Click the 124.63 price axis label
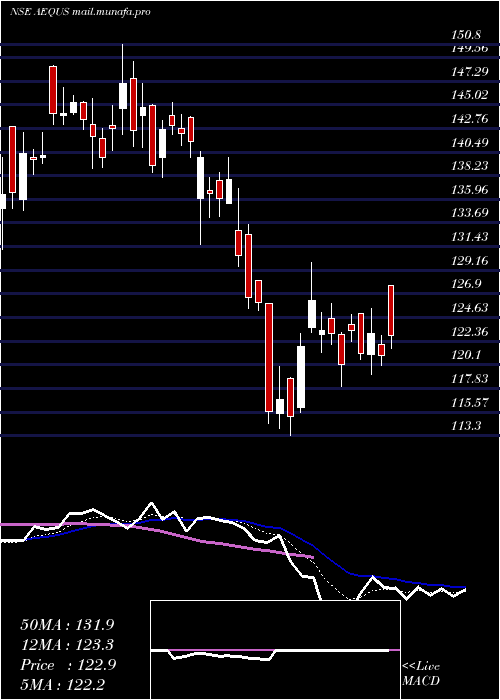500x700 pixels. point(470,308)
